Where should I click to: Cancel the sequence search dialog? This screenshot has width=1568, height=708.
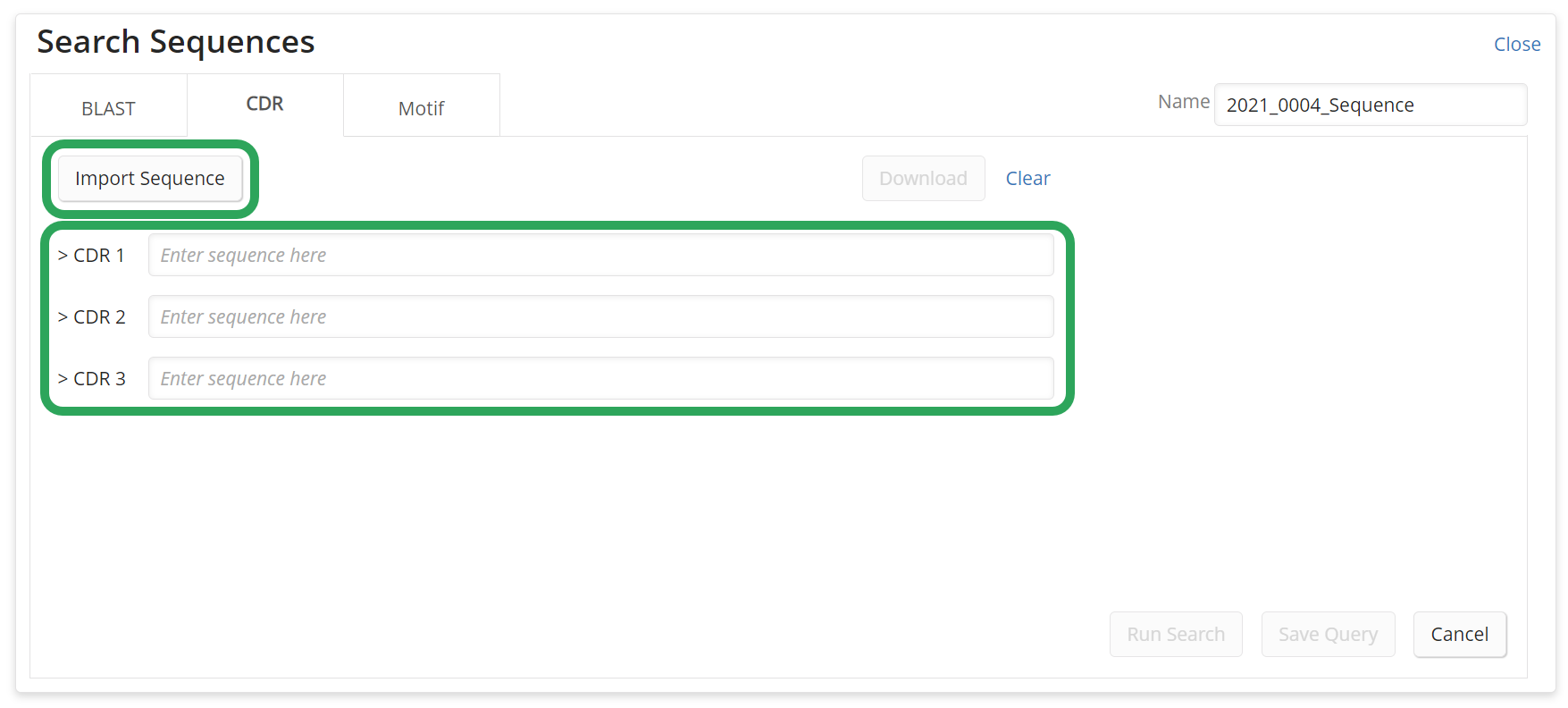coord(1460,634)
